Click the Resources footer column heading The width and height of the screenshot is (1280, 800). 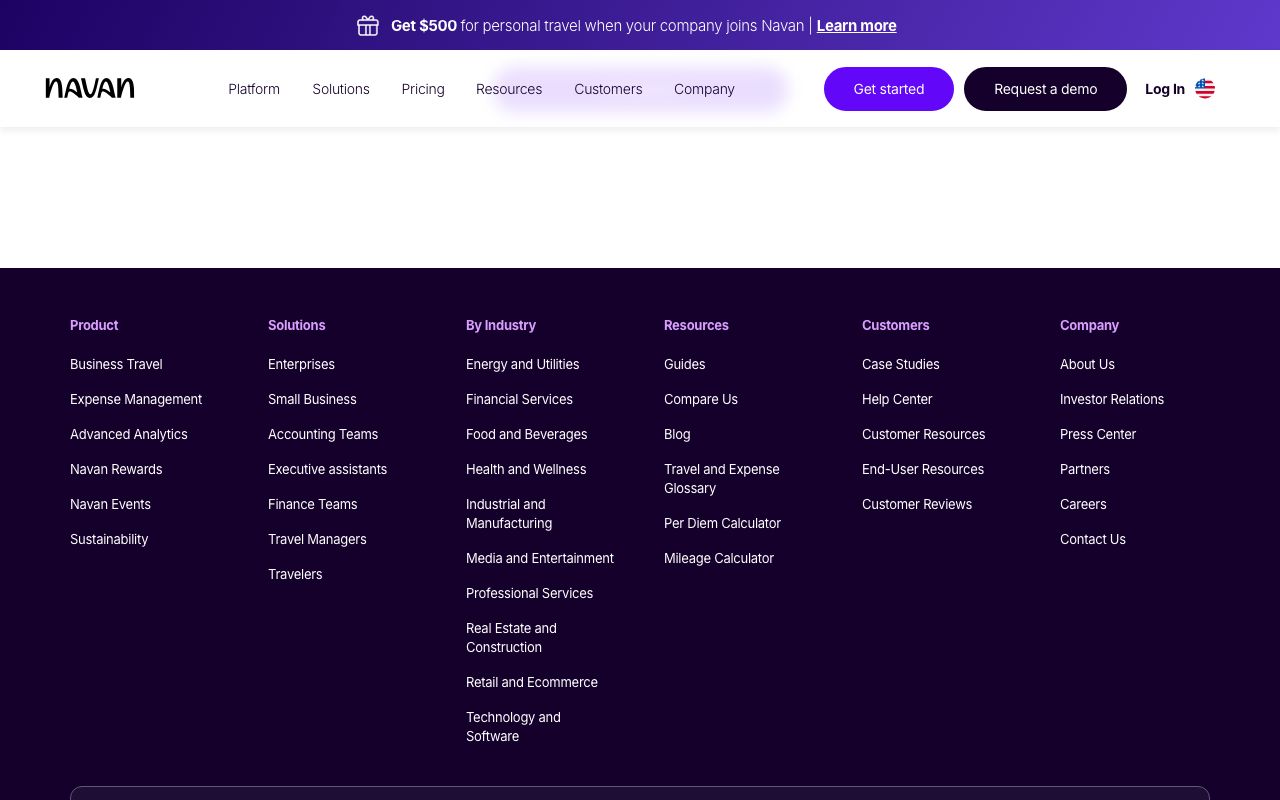[696, 326]
